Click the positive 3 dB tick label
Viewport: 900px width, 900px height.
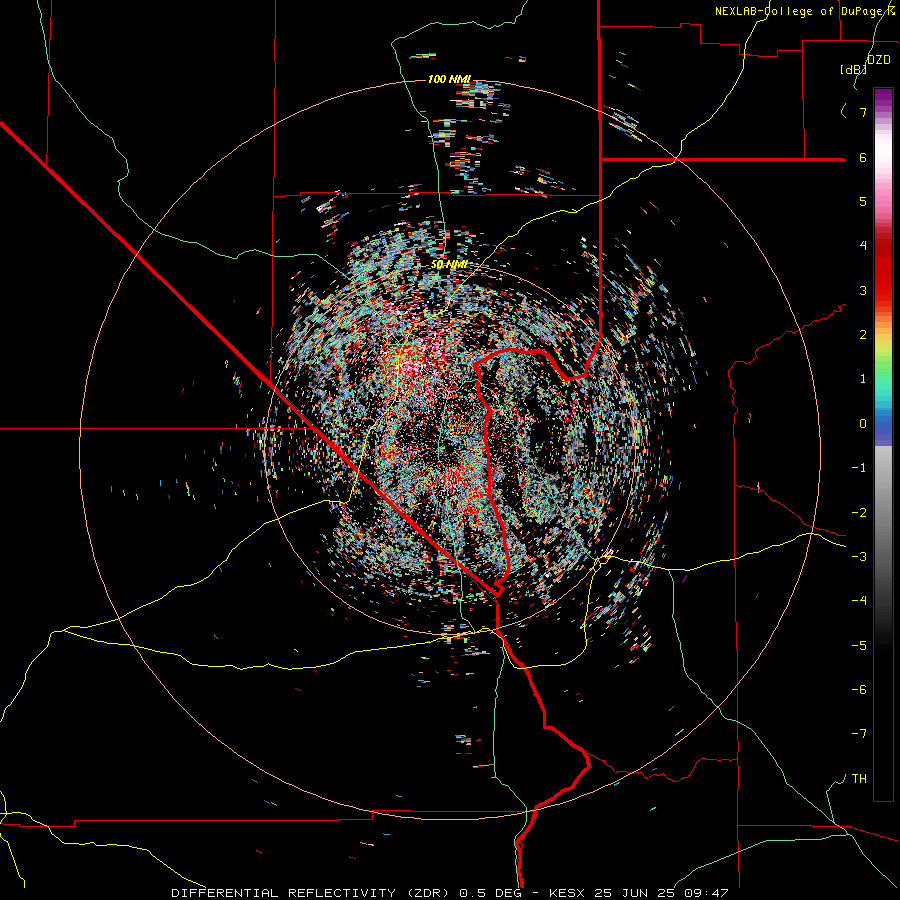coord(863,290)
